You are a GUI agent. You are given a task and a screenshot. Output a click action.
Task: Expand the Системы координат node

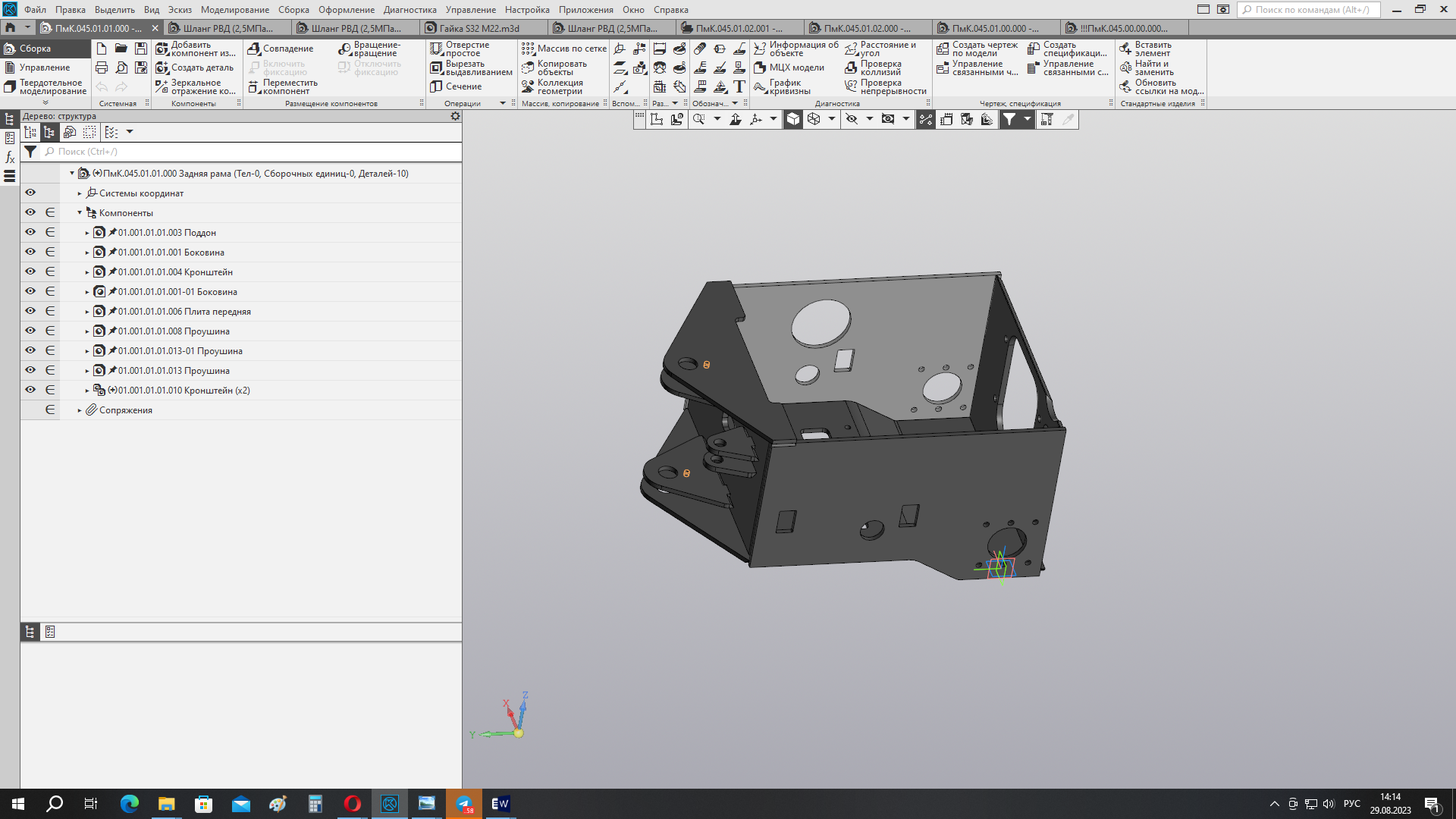tap(80, 193)
